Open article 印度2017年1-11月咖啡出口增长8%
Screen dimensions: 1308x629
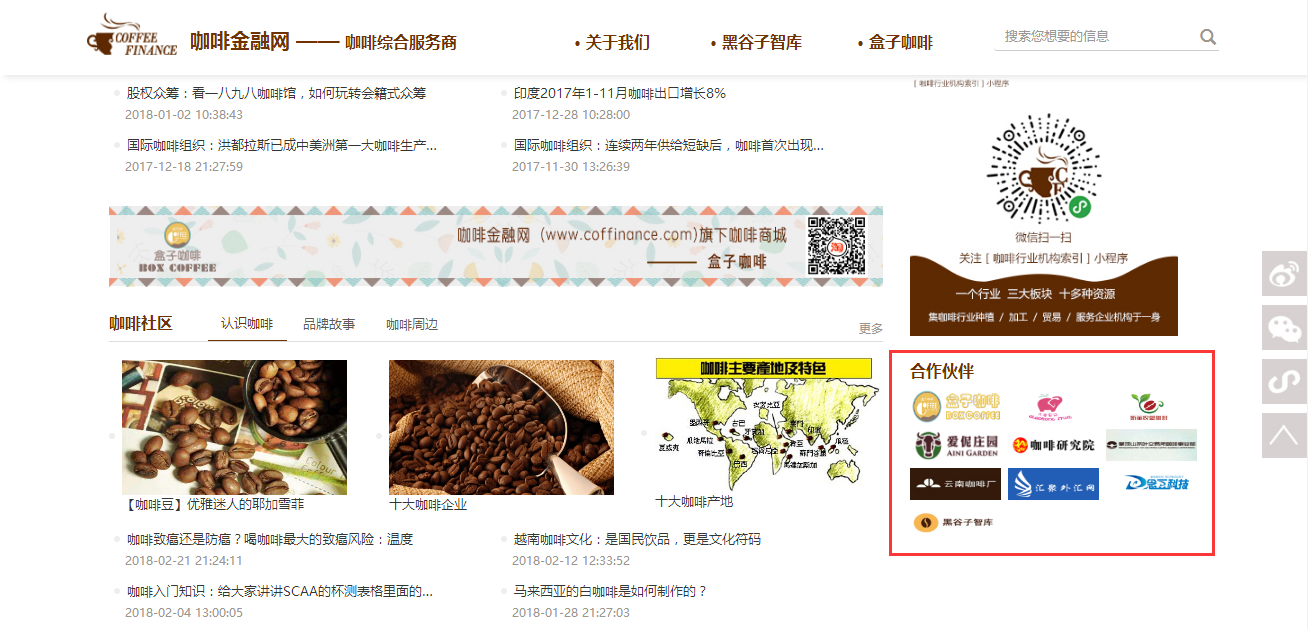[x=620, y=93]
